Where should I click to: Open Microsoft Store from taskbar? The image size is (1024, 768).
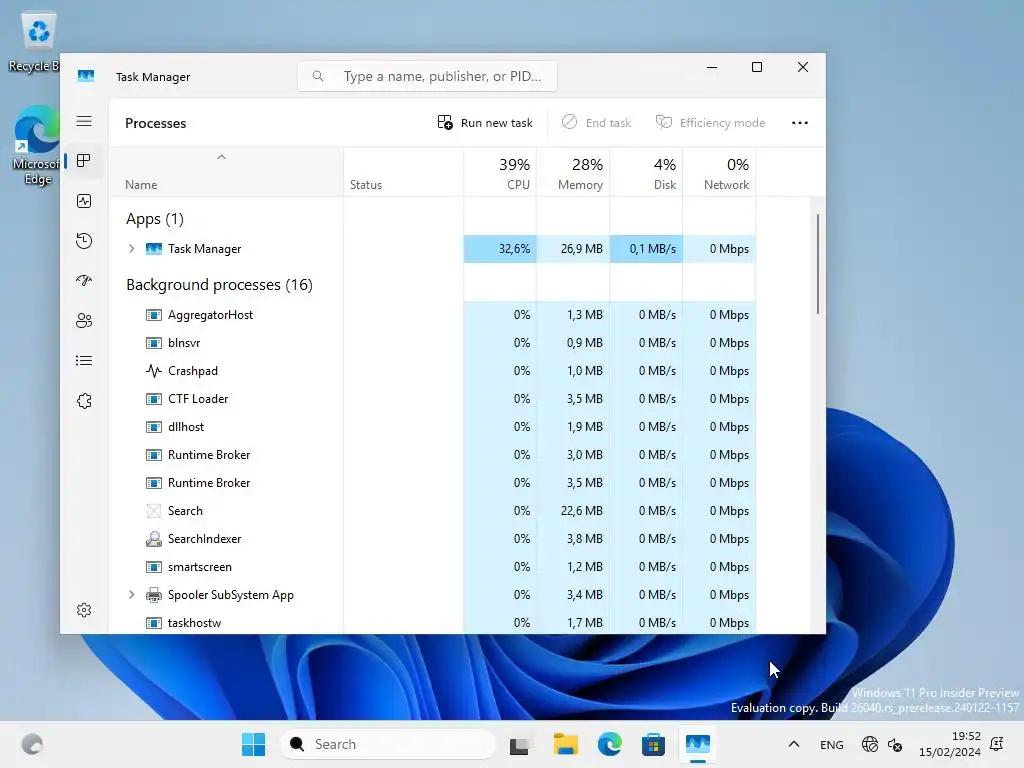click(x=653, y=744)
